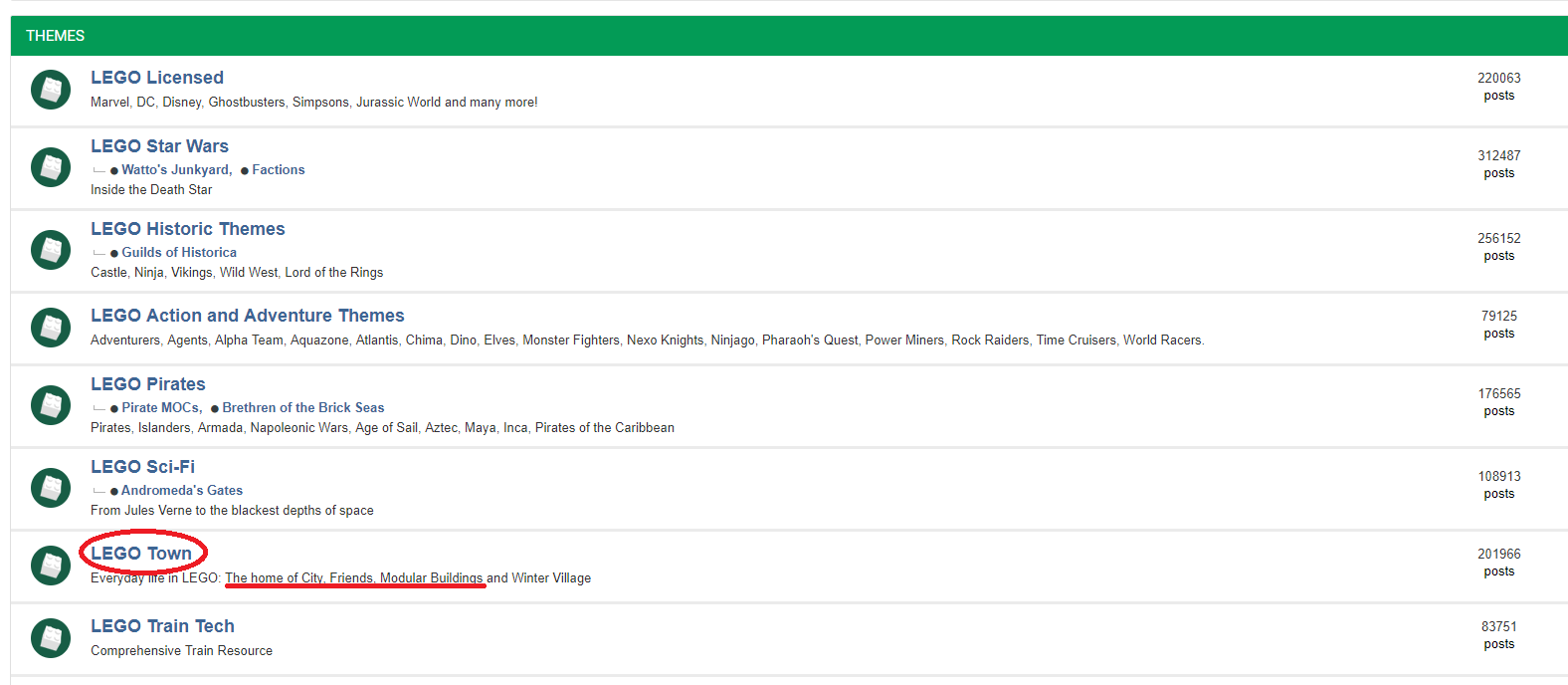1568x685 pixels.
Task: Open the Andromeda's Gates subforum
Action: tap(182, 491)
